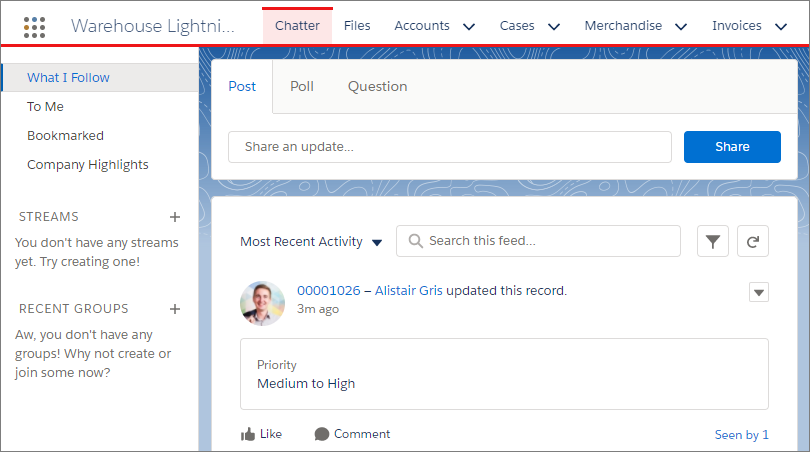Click the STREAMS section heading
This screenshot has width=810, height=452.
point(49,217)
